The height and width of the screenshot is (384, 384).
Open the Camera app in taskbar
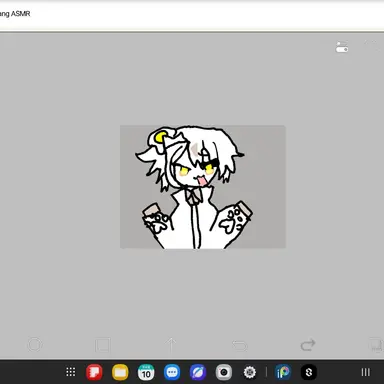(x=224, y=372)
